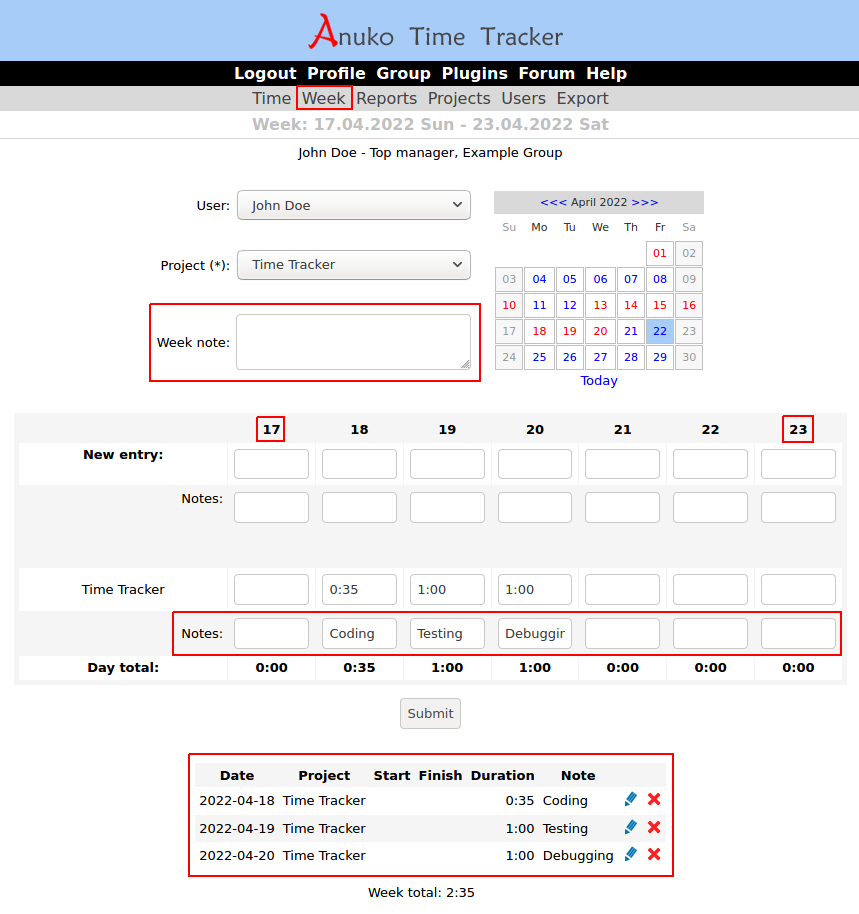Screen dimensions: 859x914
Task: Edit the 2022-04-19 Testing entry
Action: pyautogui.click(x=630, y=828)
